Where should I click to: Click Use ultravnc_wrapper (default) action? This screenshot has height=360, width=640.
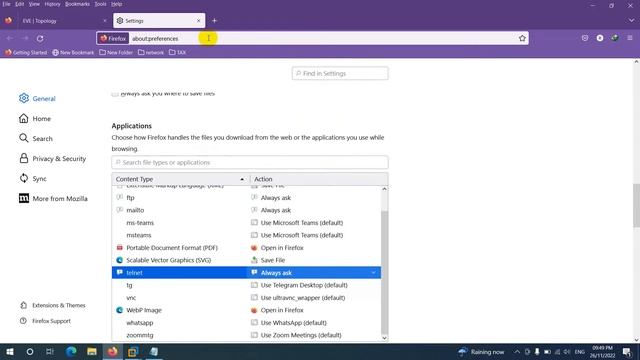pos(302,298)
